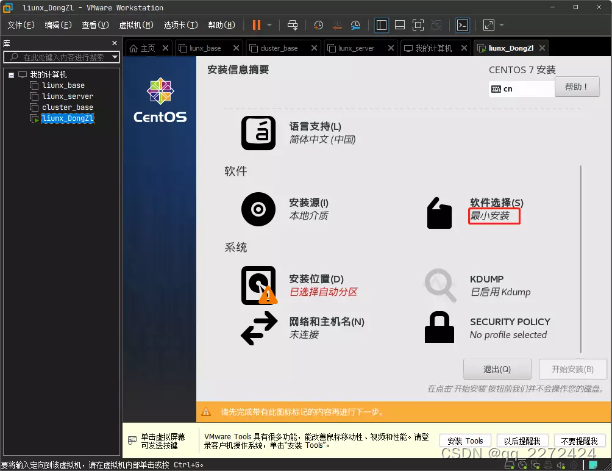612x471 pixels.
Task: Open the power options dropdown arrow beside pause
Action: [269, 25]
